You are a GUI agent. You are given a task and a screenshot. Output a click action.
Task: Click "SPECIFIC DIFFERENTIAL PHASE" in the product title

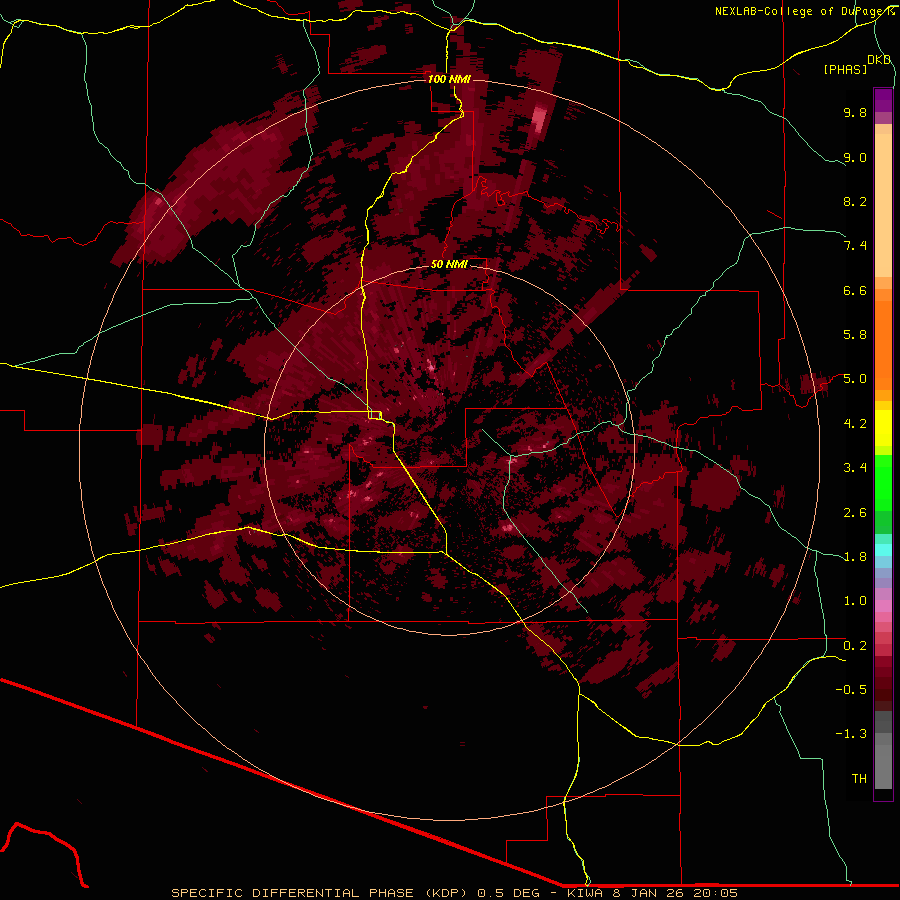[x=292, y=893]
